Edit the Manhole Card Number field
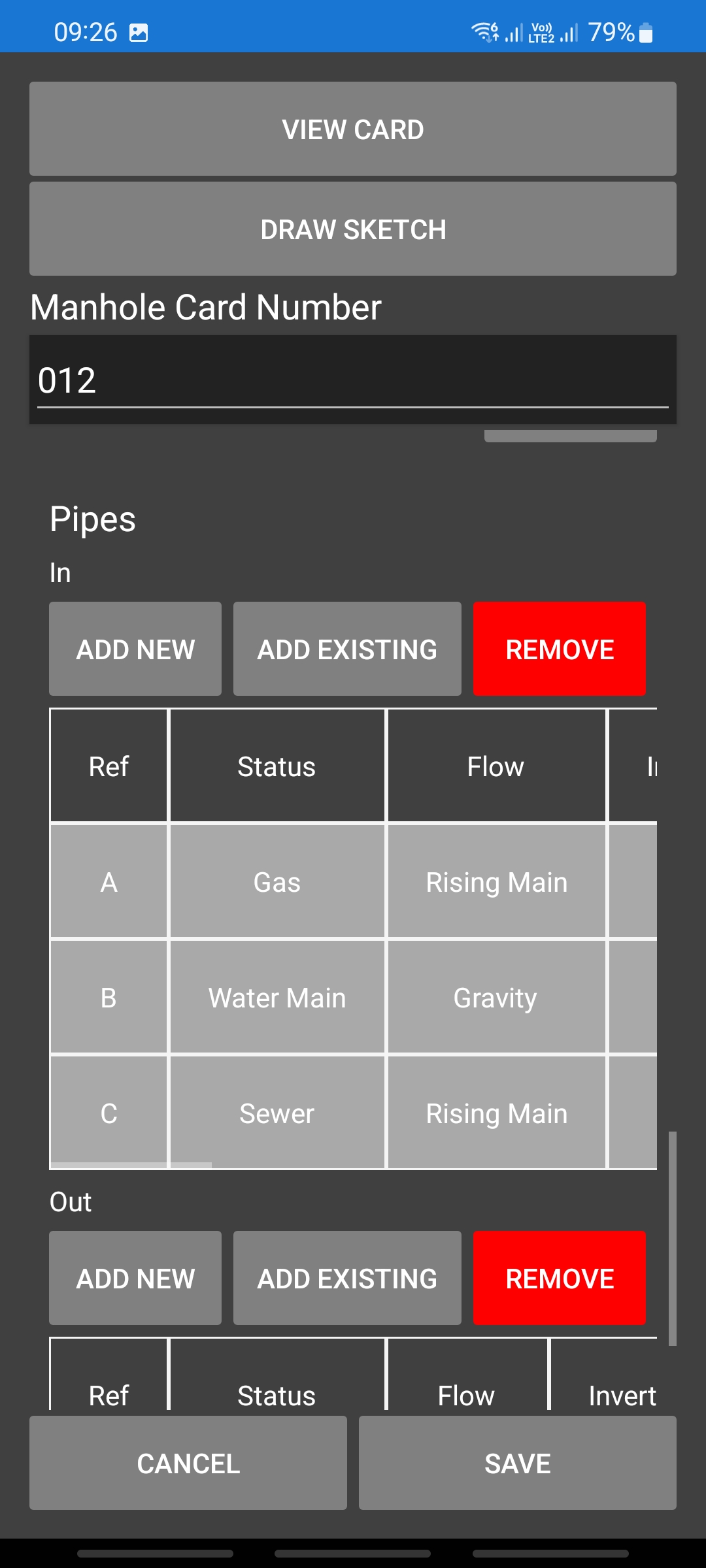 [353, 380]
